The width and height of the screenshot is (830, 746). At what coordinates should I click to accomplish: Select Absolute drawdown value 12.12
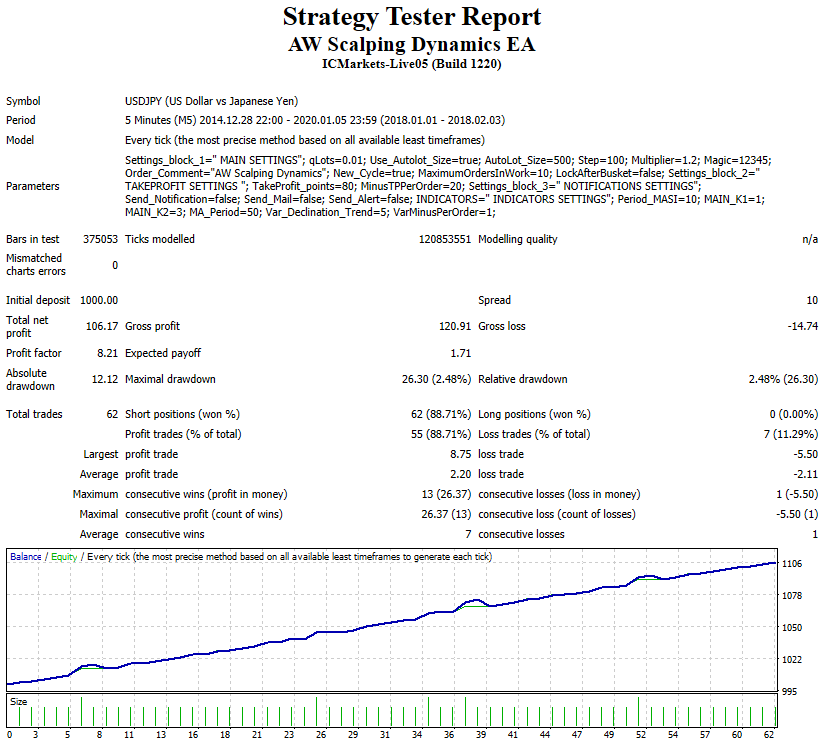click(105, 379)
